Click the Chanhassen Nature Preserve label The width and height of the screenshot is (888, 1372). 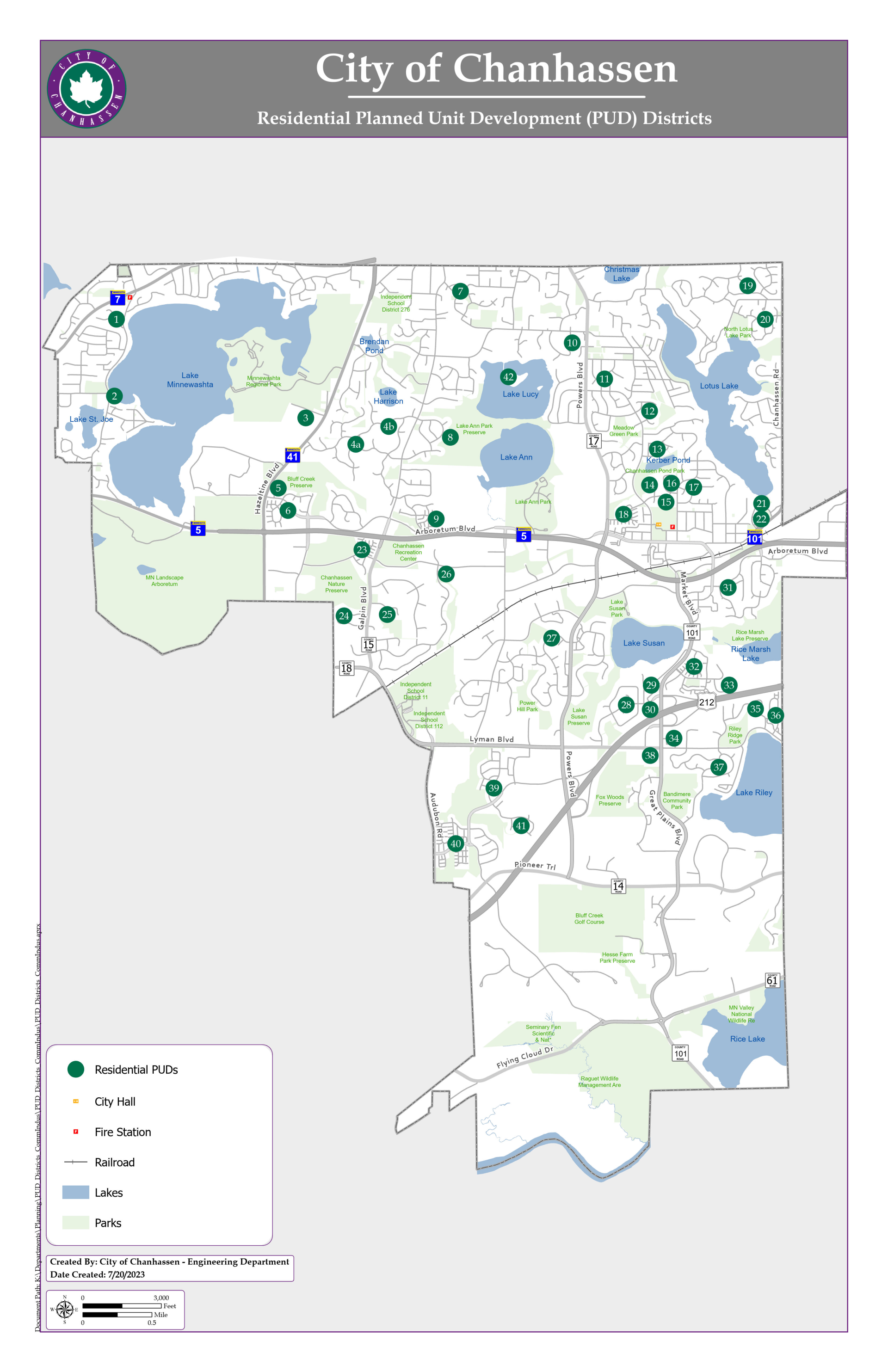pos(336,584)
